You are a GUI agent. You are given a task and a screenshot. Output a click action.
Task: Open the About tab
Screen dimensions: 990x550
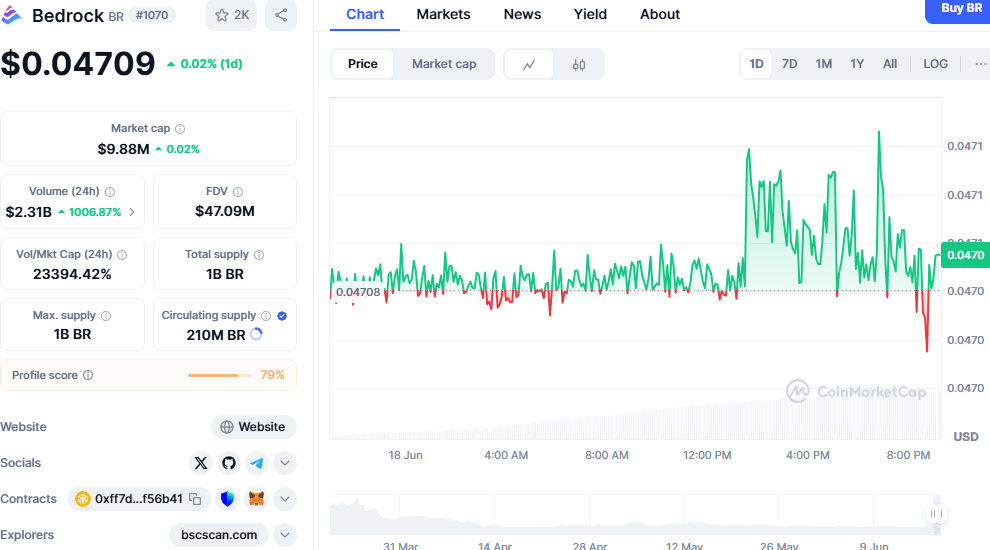coord(660,15)
